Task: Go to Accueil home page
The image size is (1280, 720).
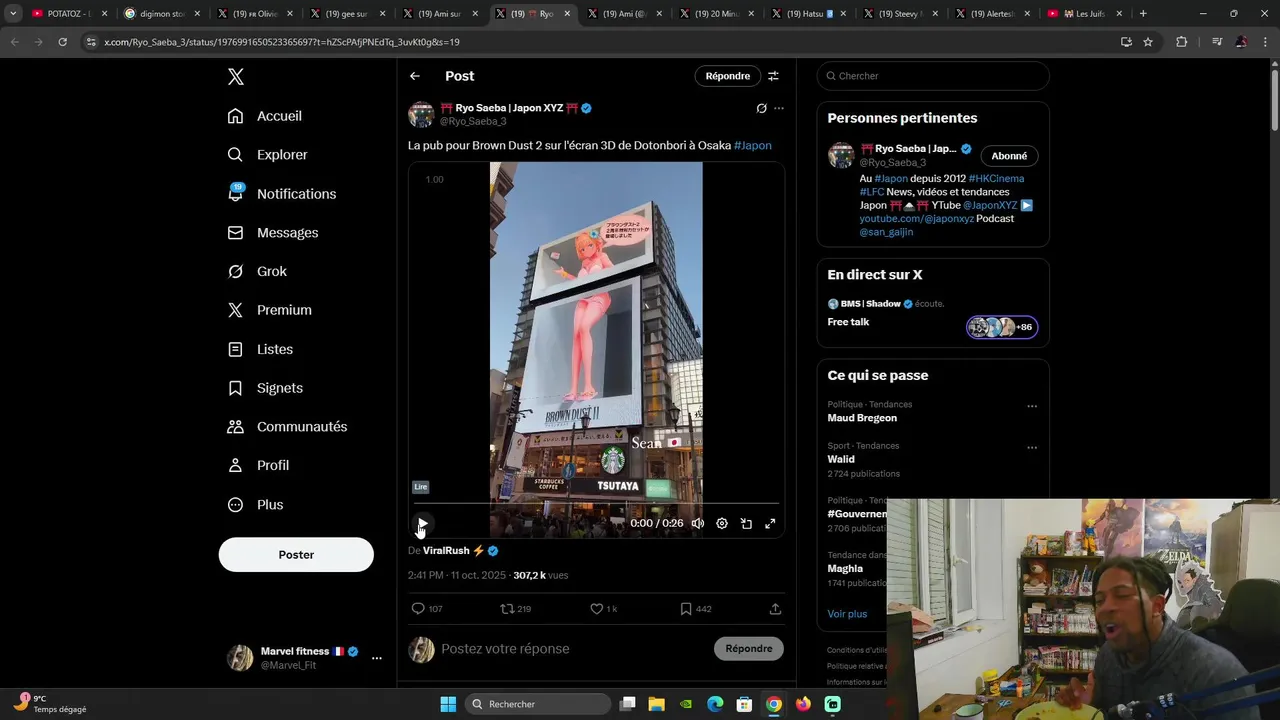Action: 265,116
